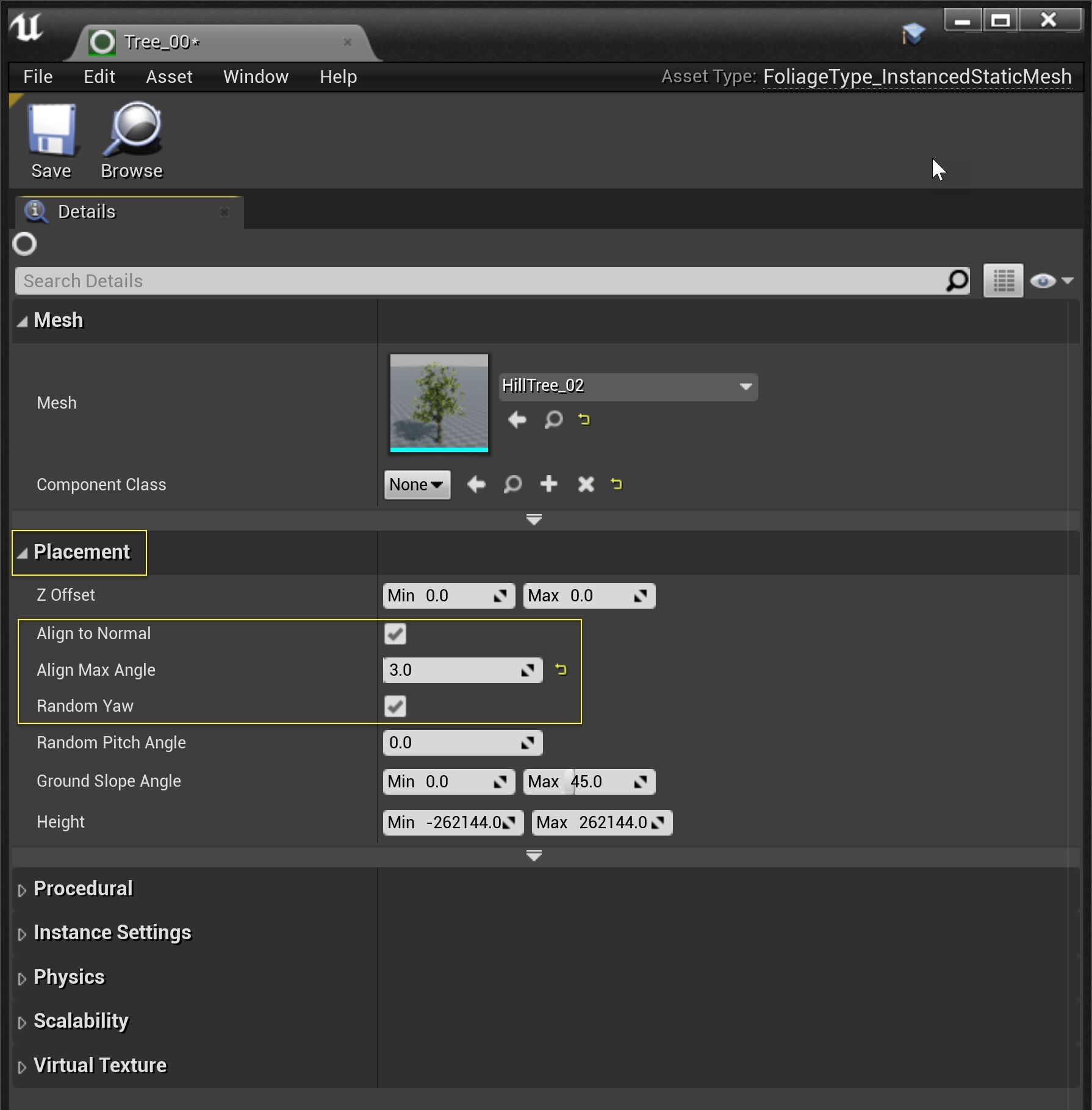Use selected asset arrow for Mesh

(517, 420)
